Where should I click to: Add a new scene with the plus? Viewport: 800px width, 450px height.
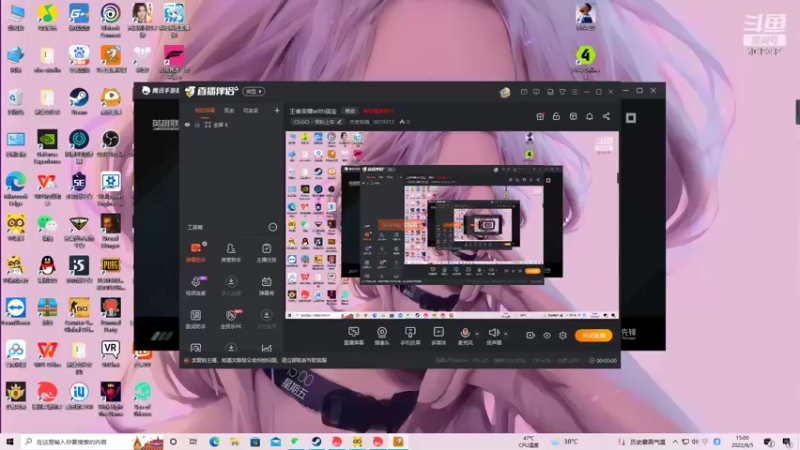[x=277, y=110]
